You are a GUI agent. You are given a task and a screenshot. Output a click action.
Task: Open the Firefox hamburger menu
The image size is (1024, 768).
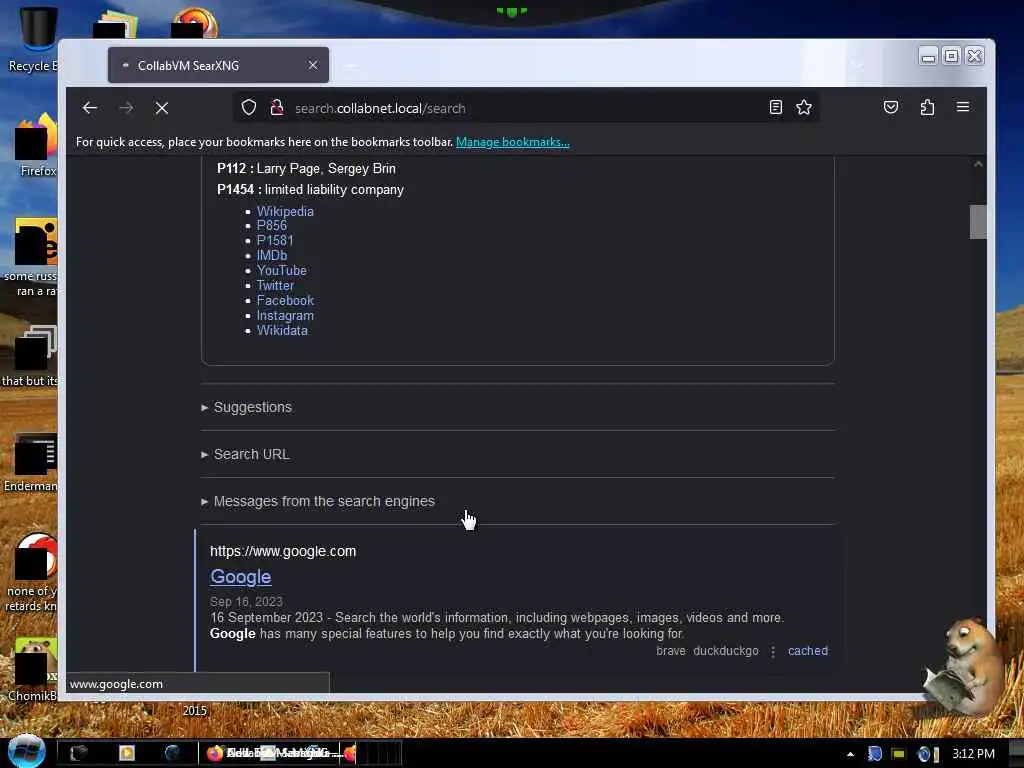pyautogui.click(x=963, y=107)
